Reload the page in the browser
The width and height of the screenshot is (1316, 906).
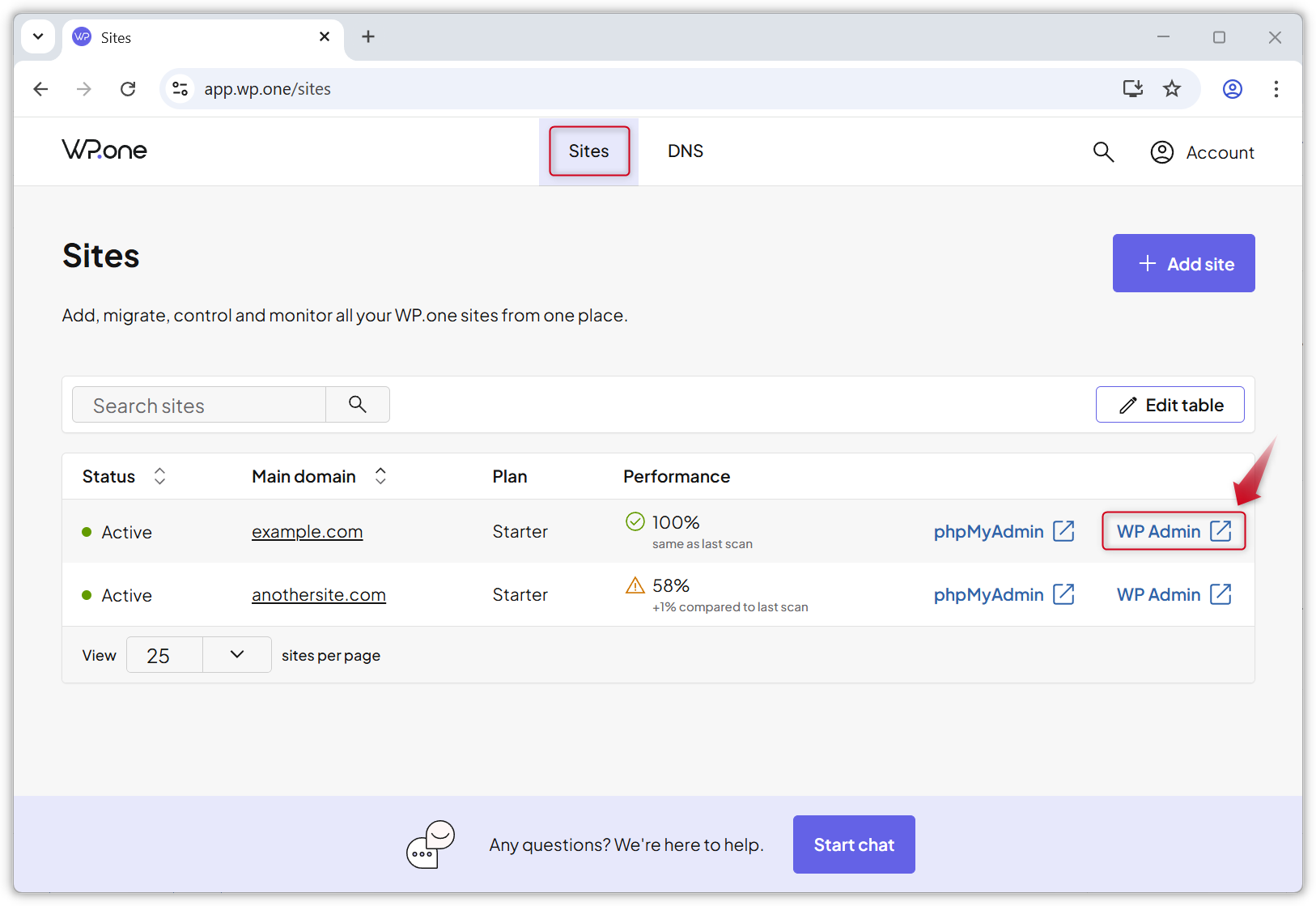pyautogui.click(x=127, y=89)
